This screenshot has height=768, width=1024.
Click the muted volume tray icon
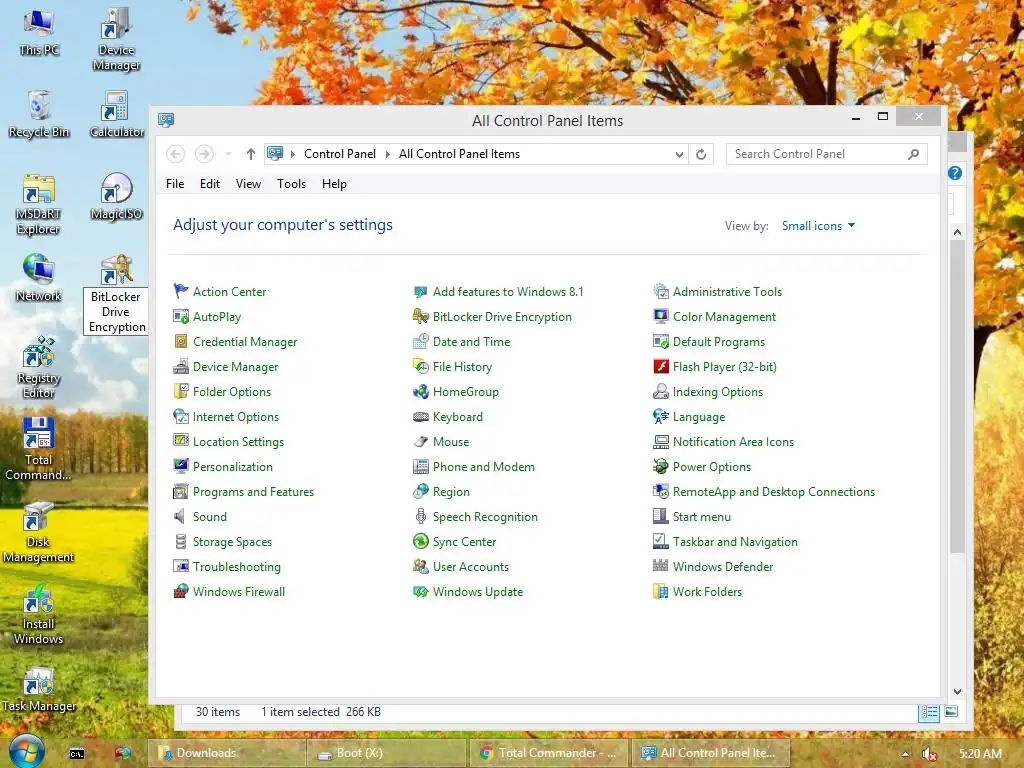(x=929, y=754)
